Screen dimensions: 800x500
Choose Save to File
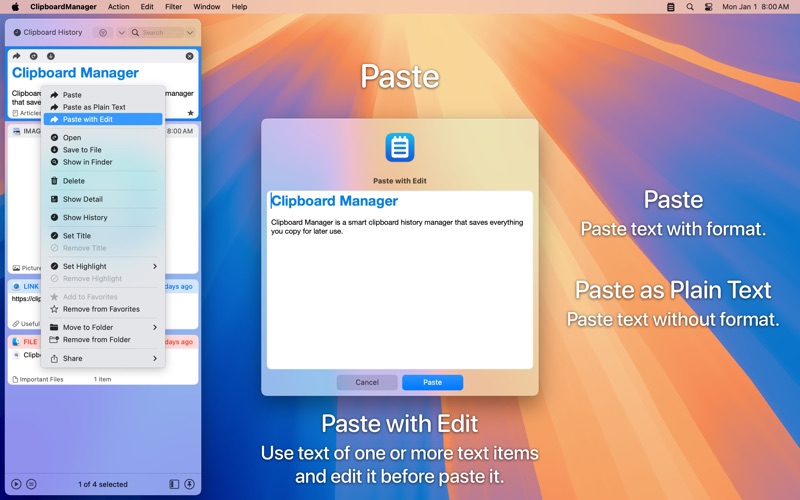coord(103,150)
